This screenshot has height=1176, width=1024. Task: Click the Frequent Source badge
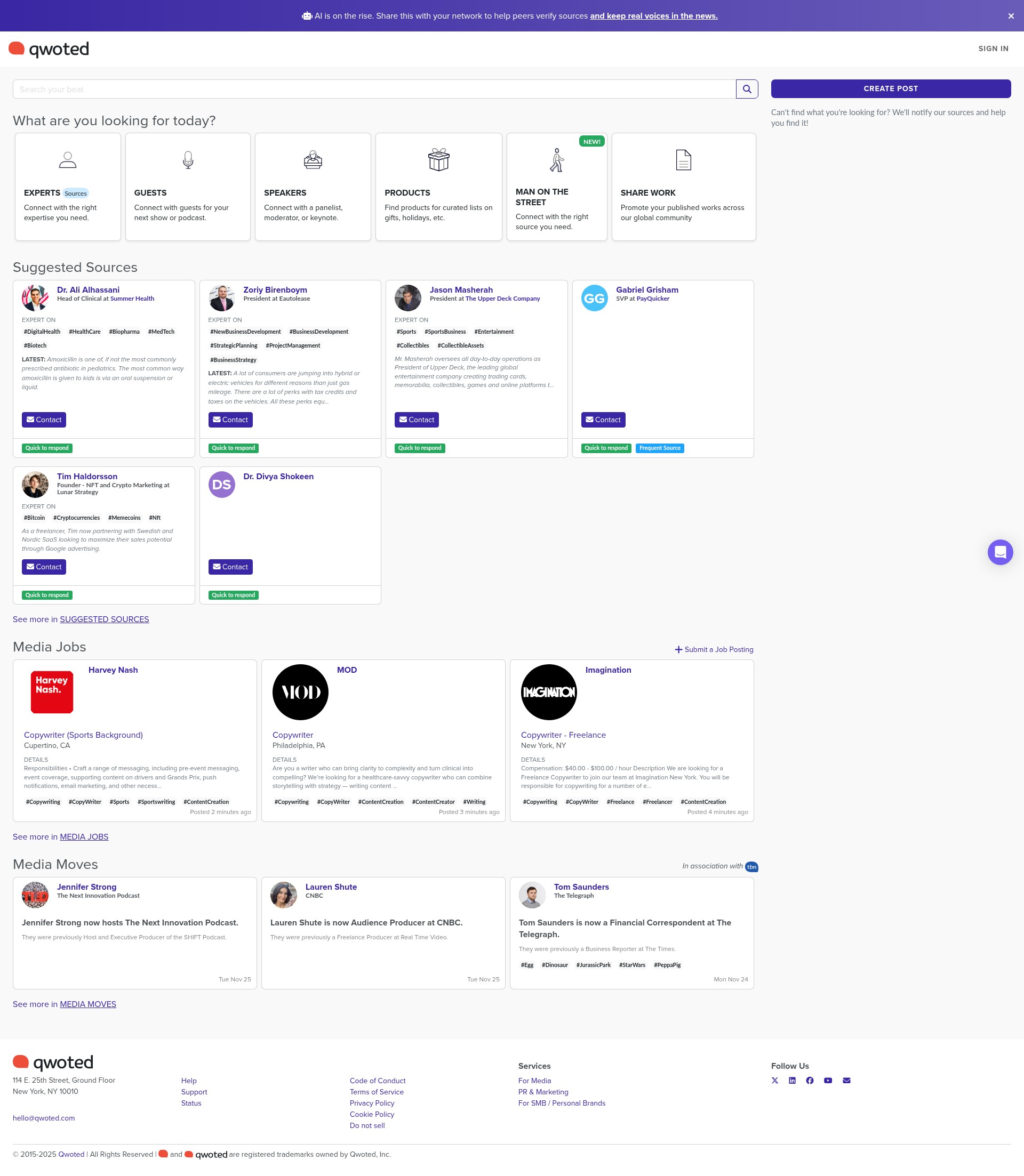click(x=660, y=448)
